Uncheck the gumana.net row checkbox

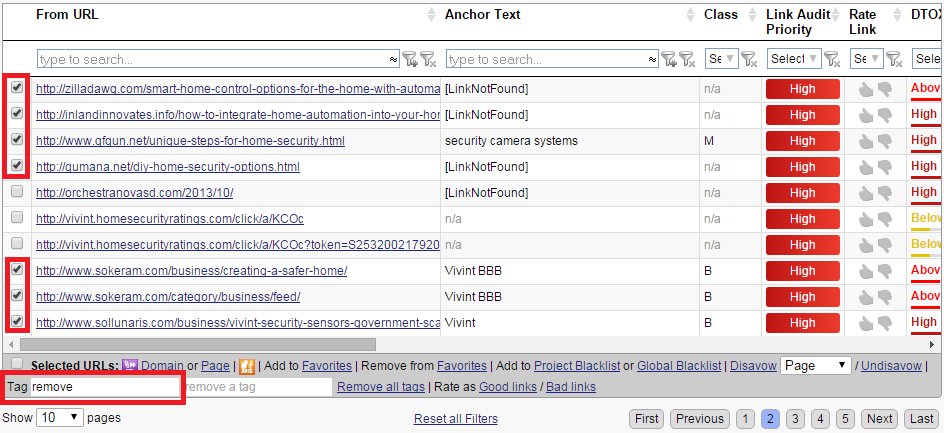(x=17, y=166)
